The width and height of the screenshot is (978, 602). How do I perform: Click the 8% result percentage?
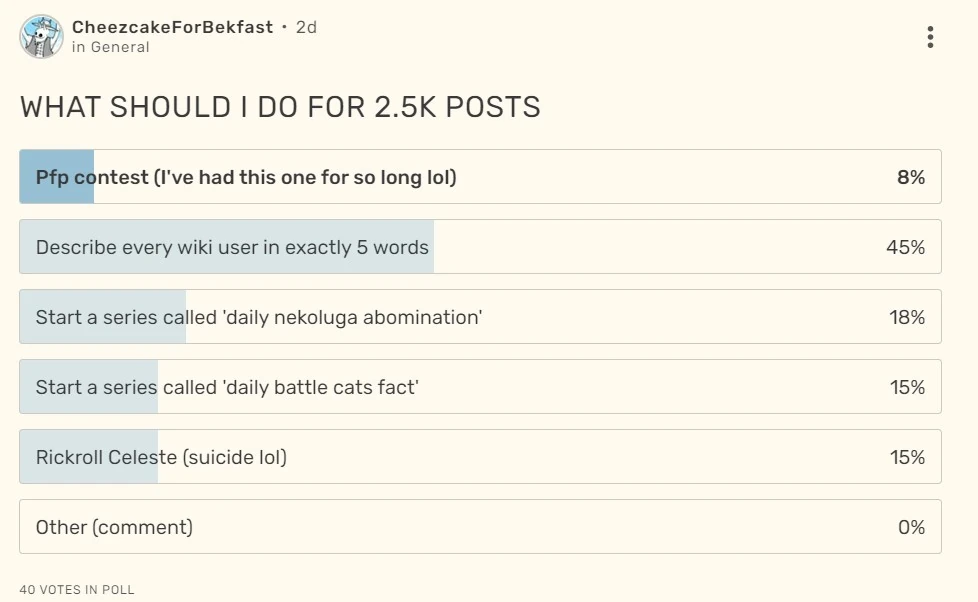913,176
